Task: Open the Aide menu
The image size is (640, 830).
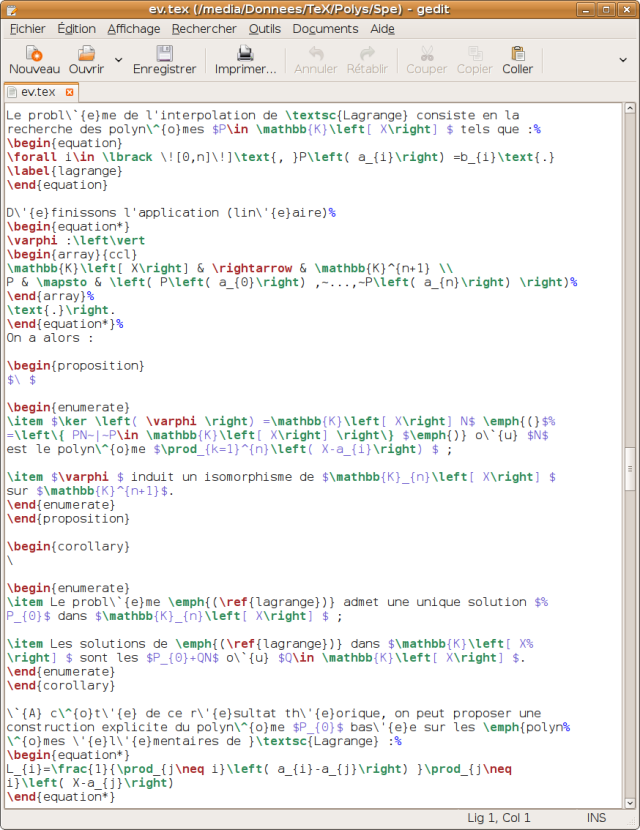Action: coord(382,29)
